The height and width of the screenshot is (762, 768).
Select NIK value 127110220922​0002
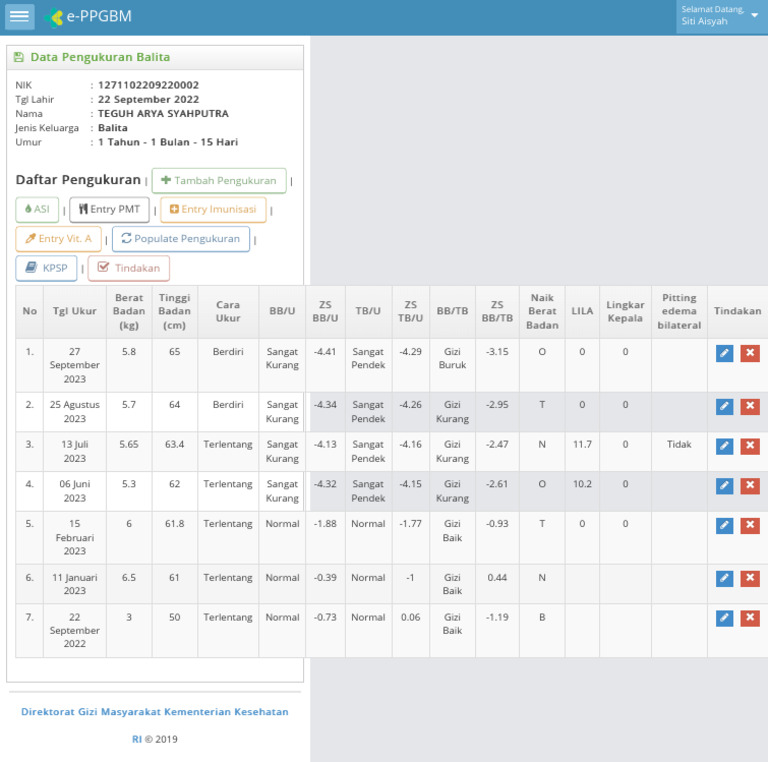148,85
